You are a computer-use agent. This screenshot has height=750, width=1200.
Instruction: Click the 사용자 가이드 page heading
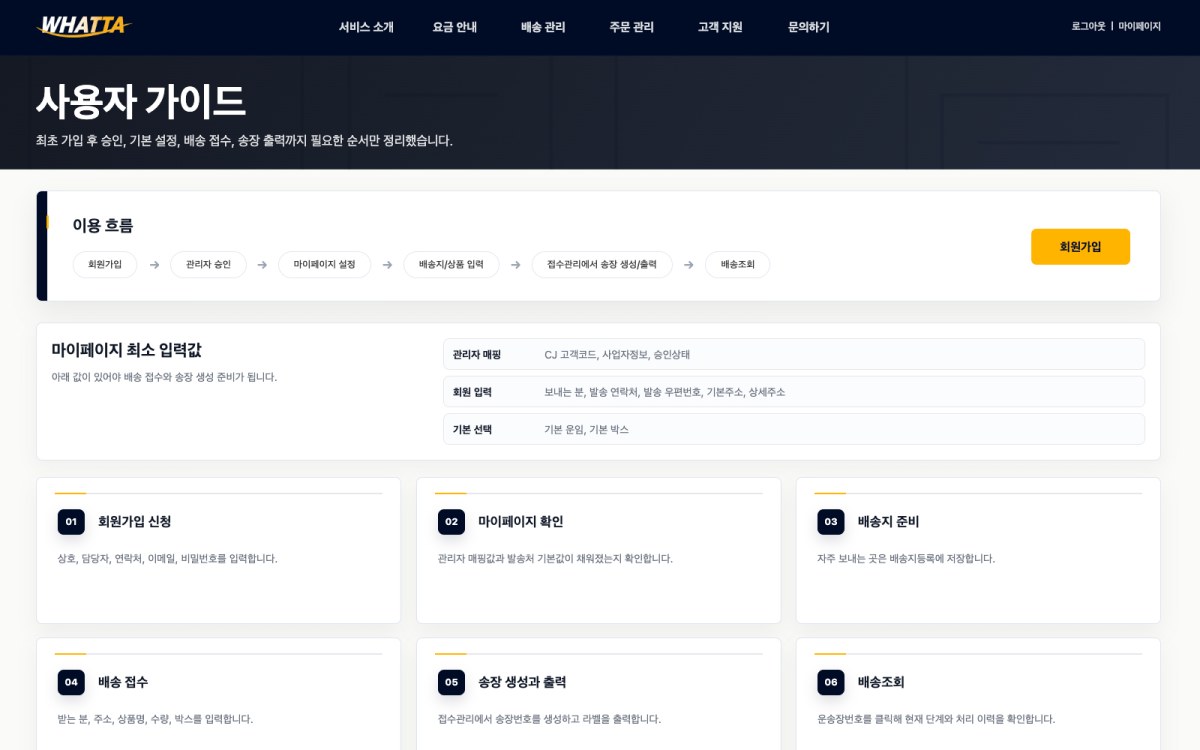click(141, 101)
